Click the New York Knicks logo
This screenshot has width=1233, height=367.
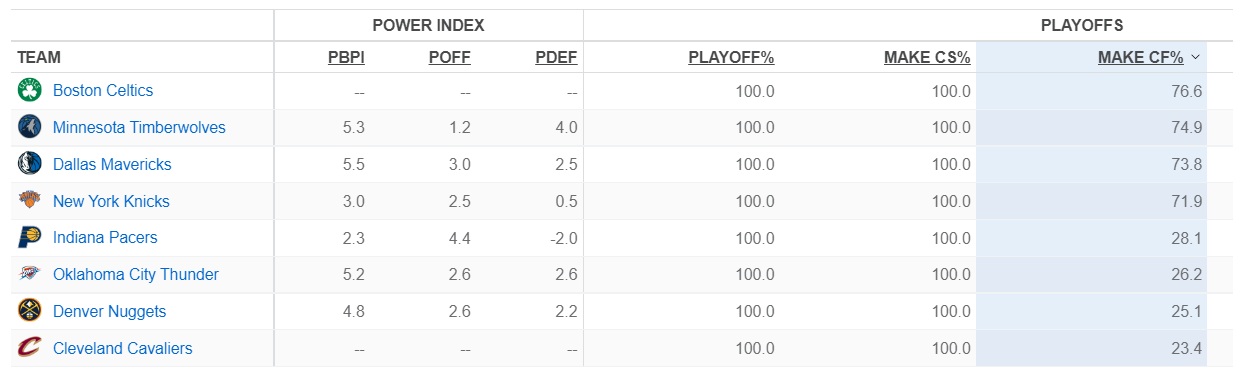[x=29, y=201]
